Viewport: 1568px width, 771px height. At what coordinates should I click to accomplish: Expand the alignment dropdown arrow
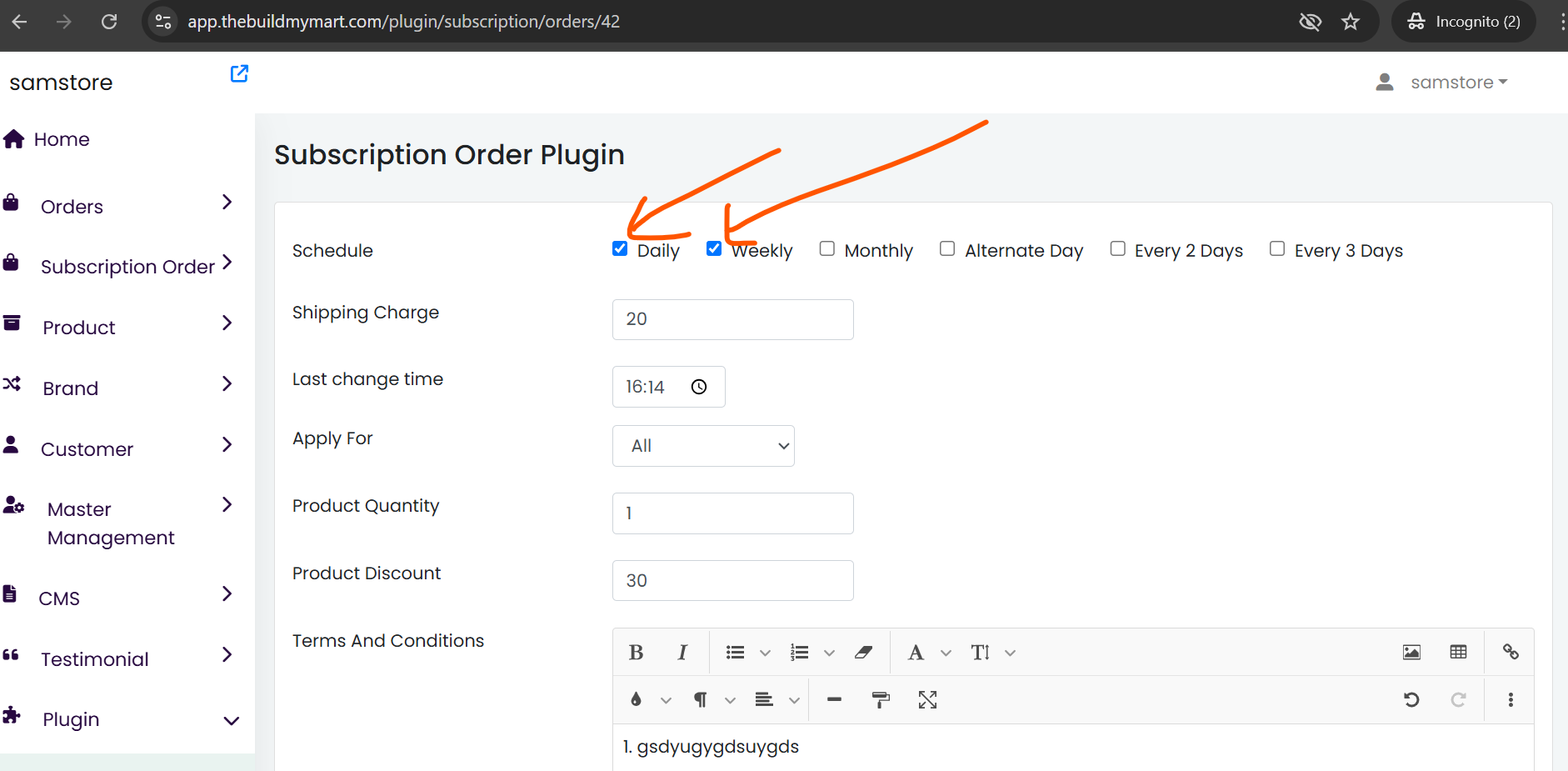pyautogui.click(x=794, y=701)
